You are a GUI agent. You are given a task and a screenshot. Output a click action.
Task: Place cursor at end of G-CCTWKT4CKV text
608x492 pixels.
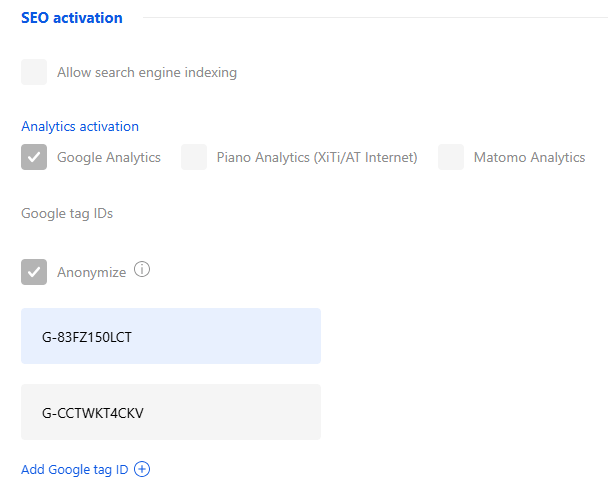click(x=146, y=412)
